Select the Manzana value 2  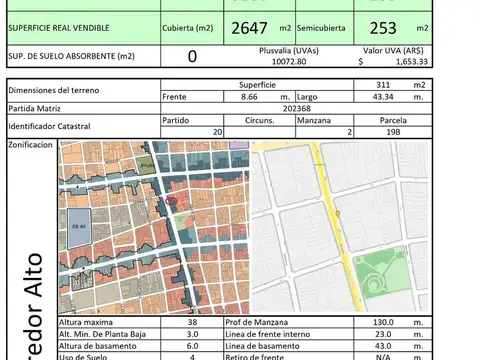click(x=349, y=132)
